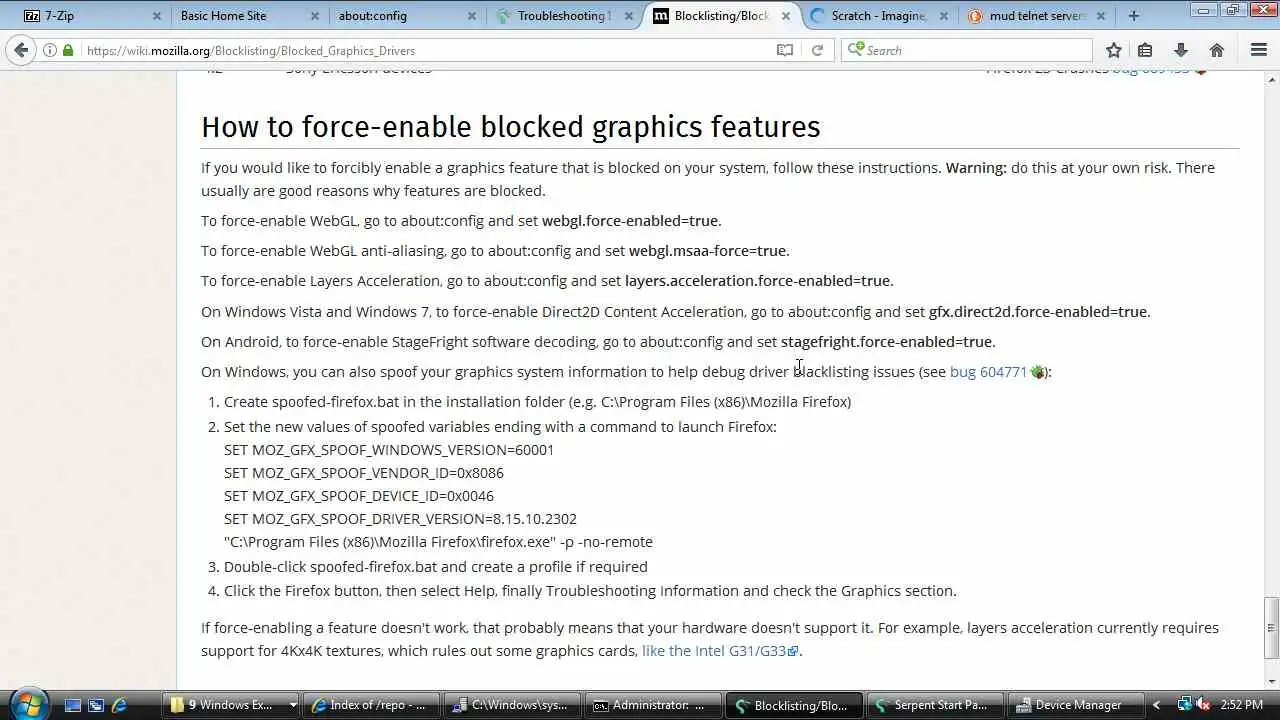Click the site information icon beside the URL
The height and width of the screenshot is (720, 1280).
tap(50, 50)
